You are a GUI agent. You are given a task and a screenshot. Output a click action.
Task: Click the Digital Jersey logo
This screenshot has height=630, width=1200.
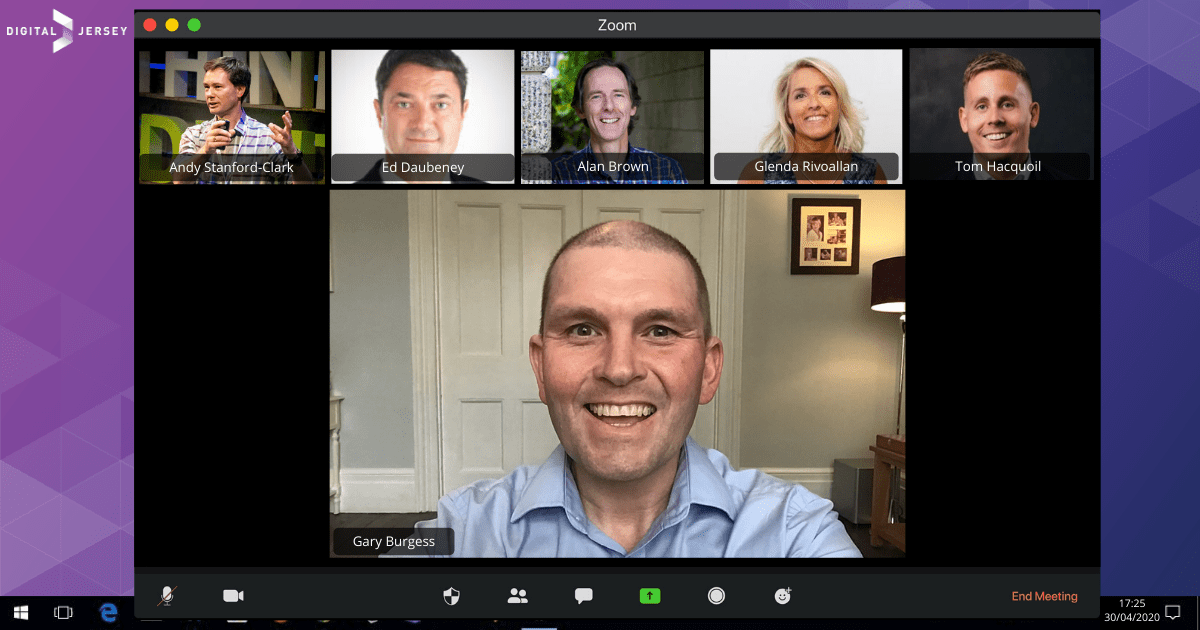(x=67, y=31)
